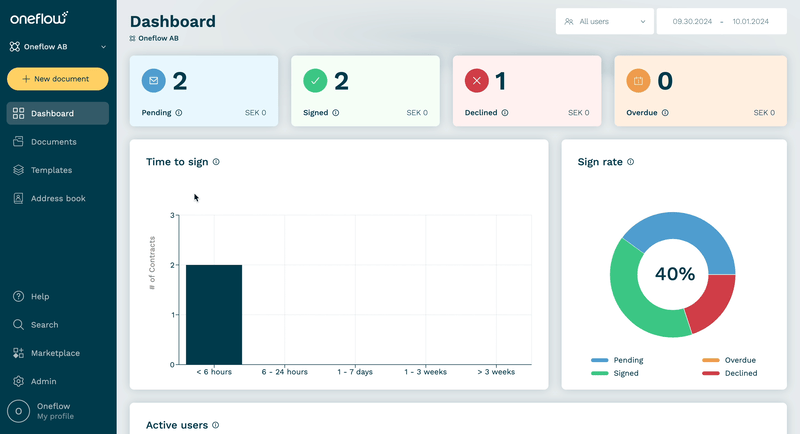This screenshot has height=434, width=800.
Task: Click the Sign rate info icon
Action: [x=631, y=162]
